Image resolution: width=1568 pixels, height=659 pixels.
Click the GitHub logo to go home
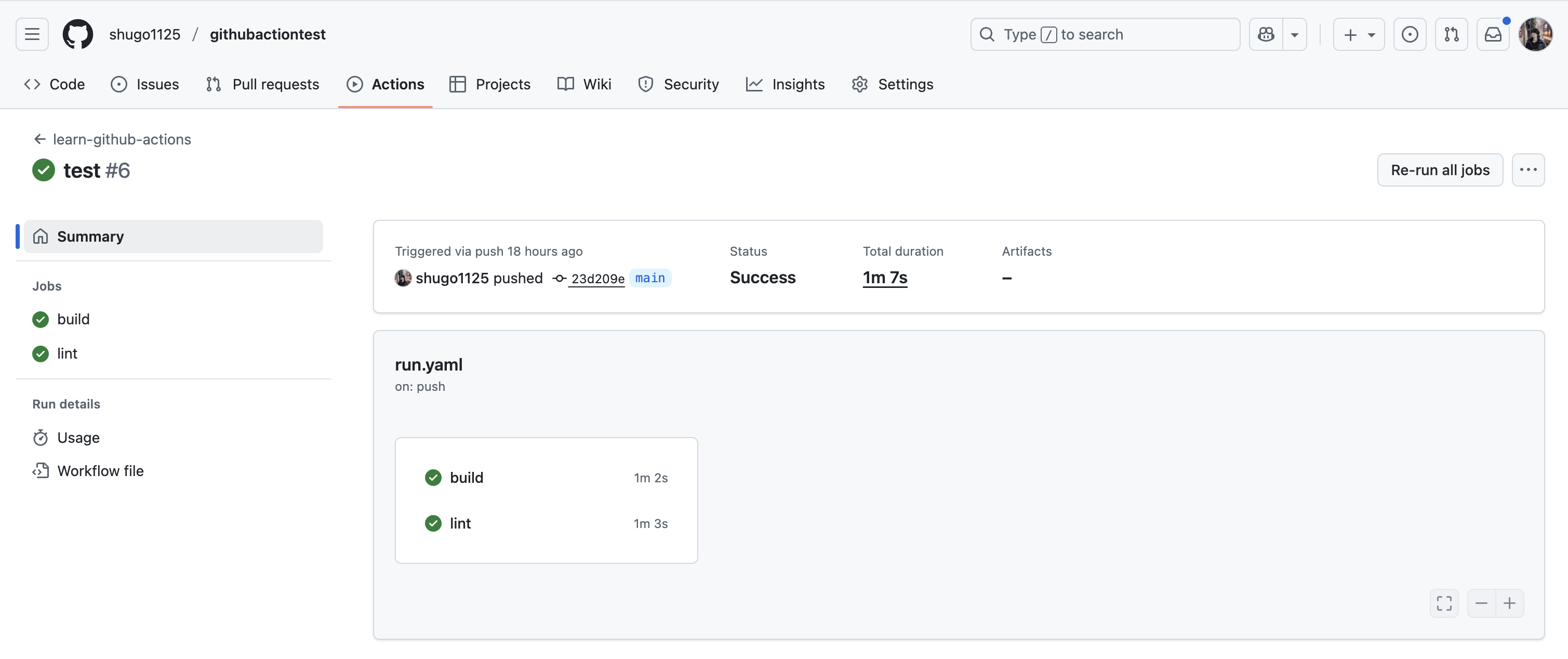tap(78, 34)
